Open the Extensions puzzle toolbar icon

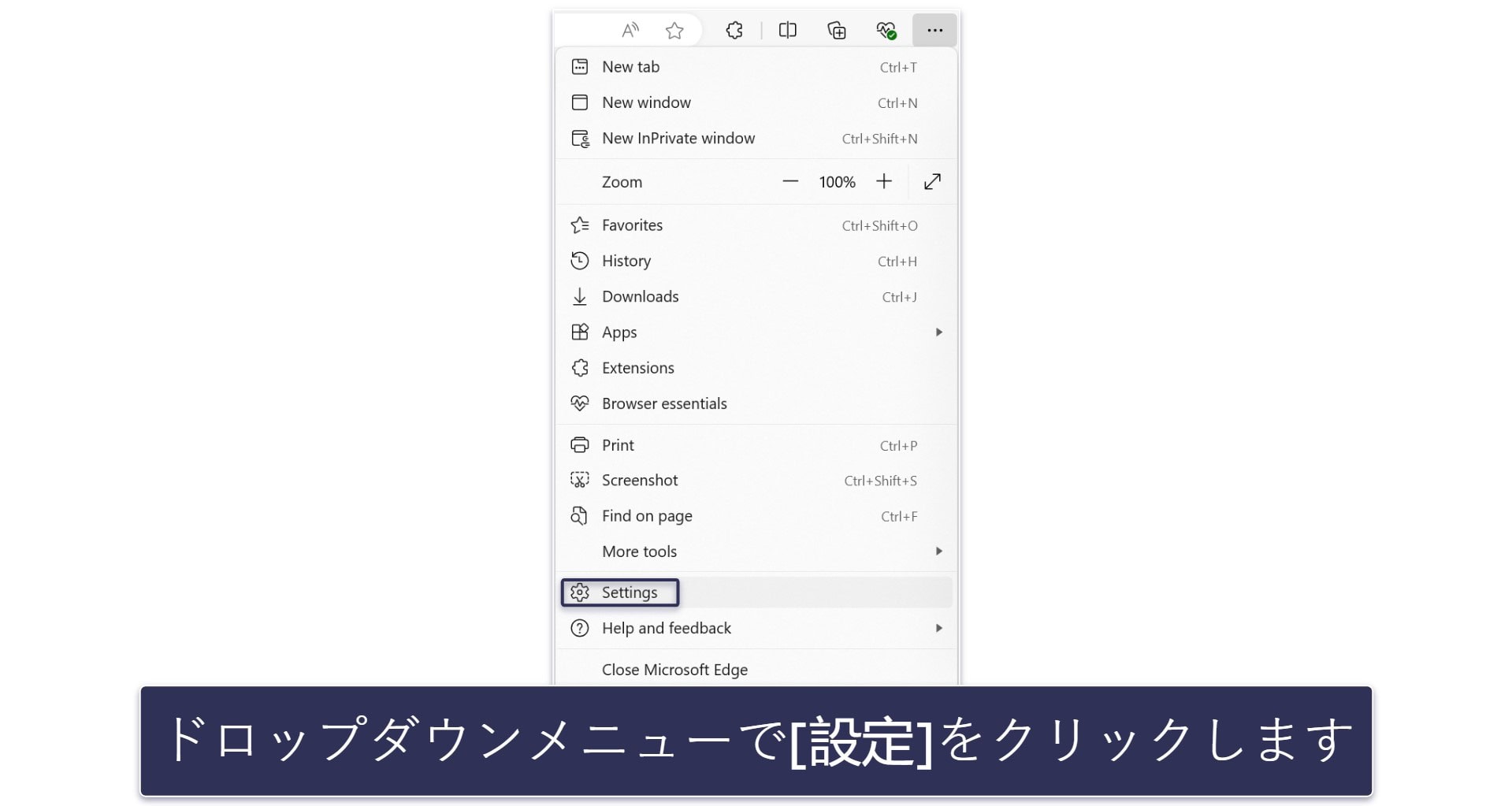734,31
